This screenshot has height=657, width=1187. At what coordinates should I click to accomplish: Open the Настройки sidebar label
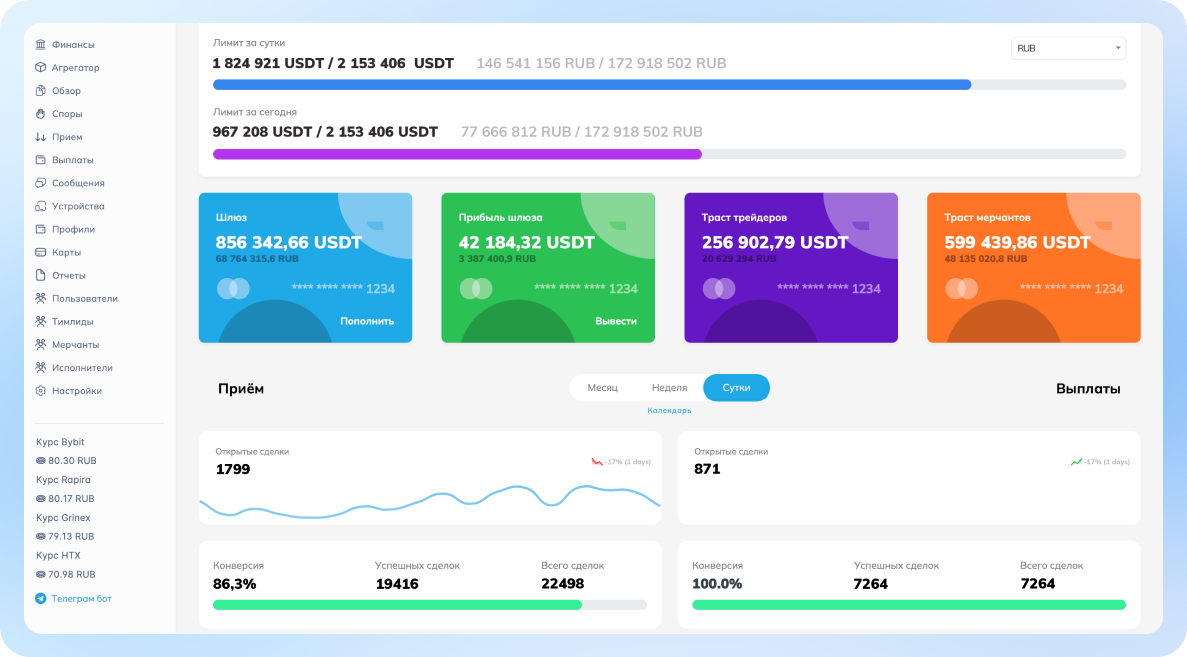tap(76, 391)
